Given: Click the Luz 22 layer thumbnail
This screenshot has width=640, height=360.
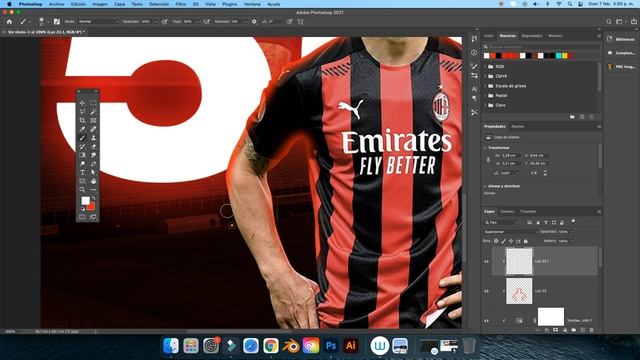Looking at the screenshot, I should point(519,291).
